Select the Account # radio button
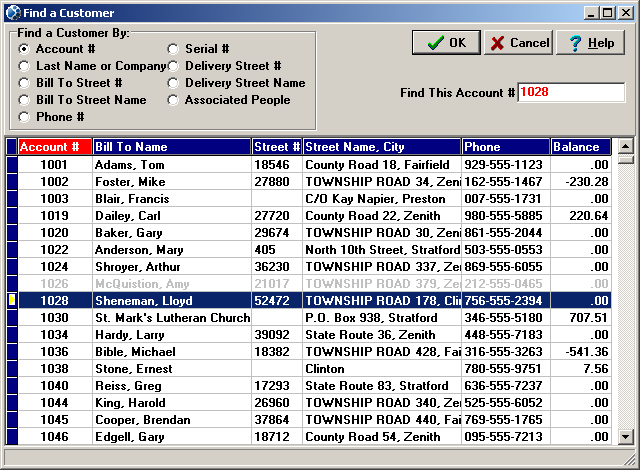 pos(25,49)
